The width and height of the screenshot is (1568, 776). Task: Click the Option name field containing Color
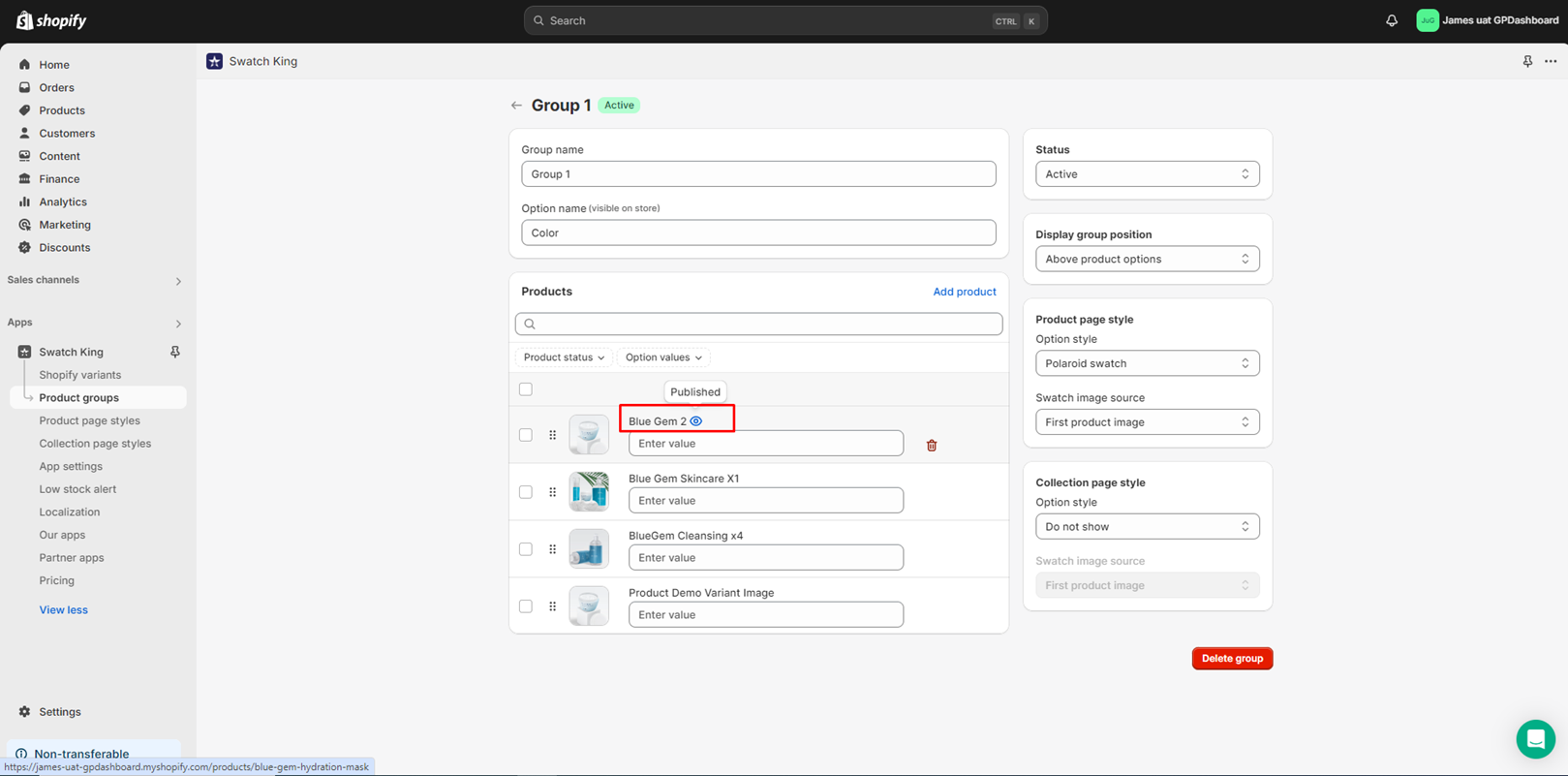point(758,233)
